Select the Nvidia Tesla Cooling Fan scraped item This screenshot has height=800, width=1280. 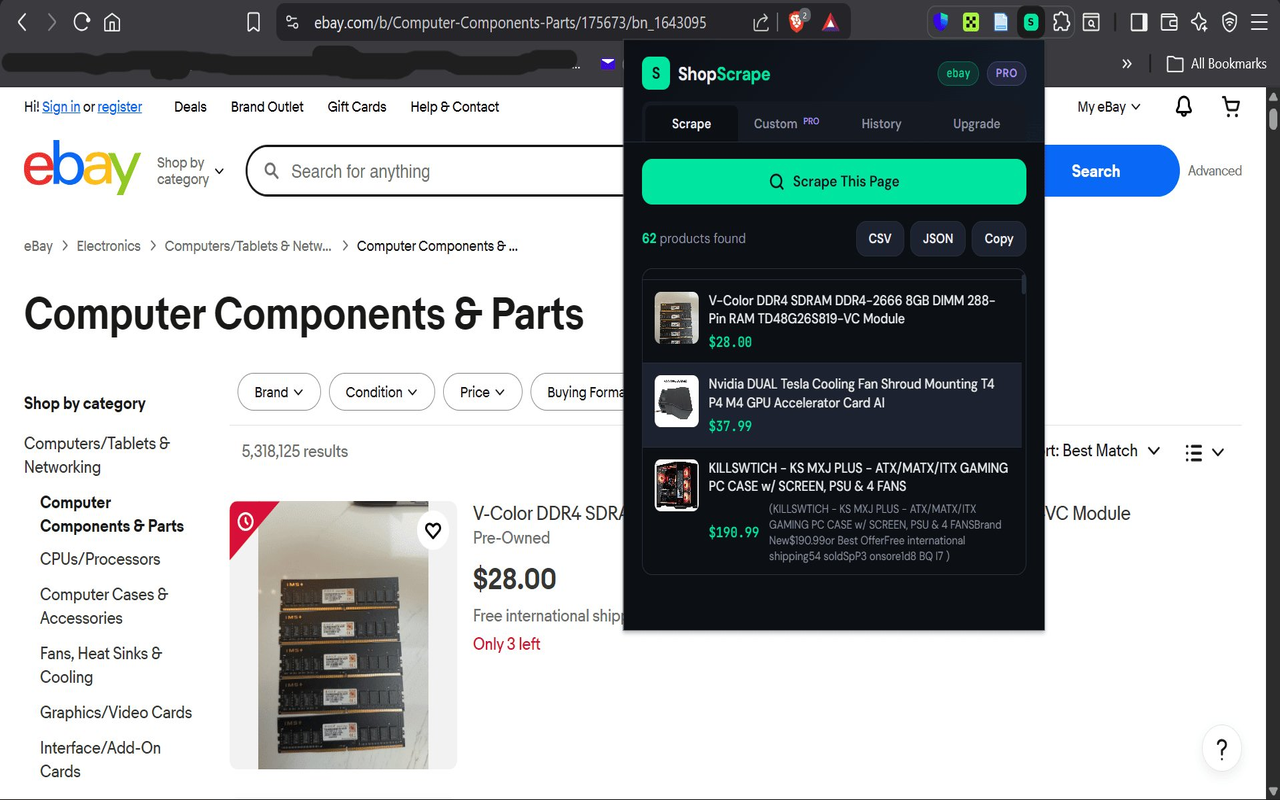click(832, 404)
